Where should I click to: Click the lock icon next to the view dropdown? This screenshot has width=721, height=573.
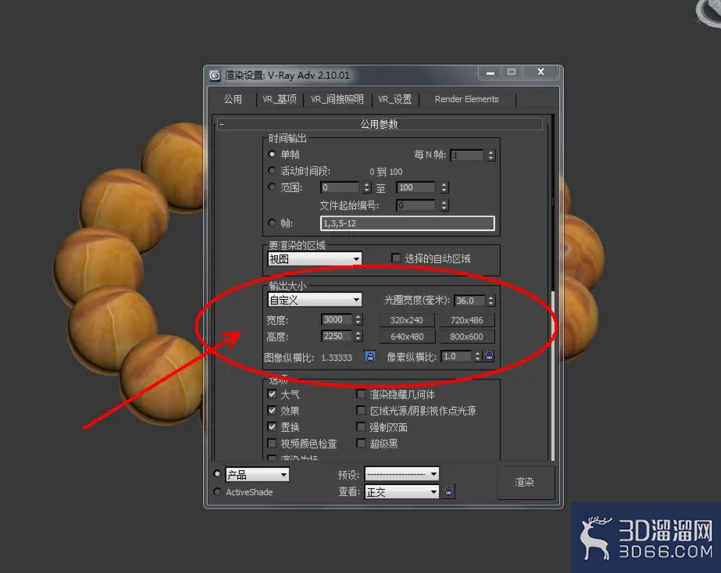(449, 491)
